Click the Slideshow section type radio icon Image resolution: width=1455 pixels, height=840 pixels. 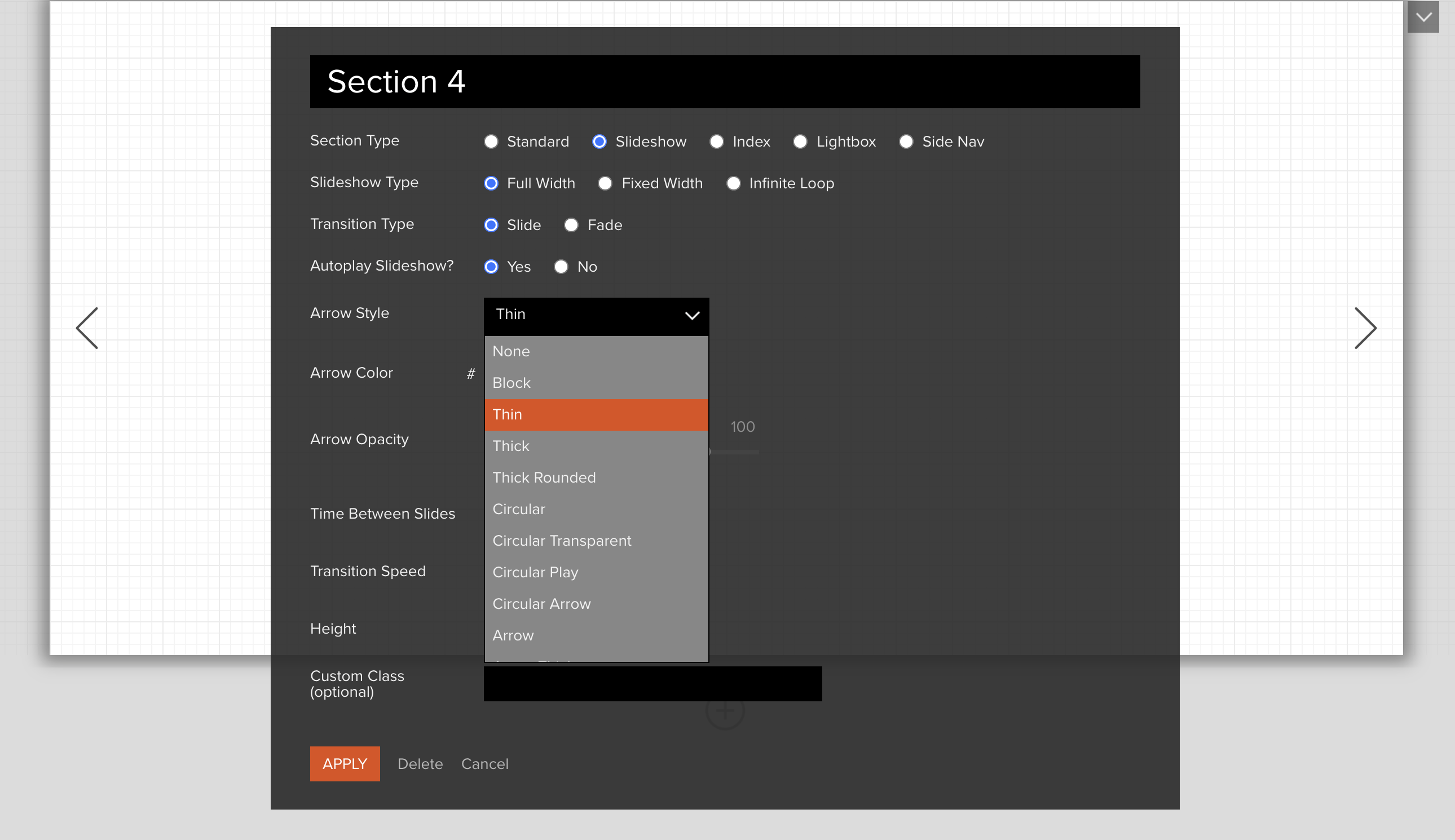pos(598,141)
